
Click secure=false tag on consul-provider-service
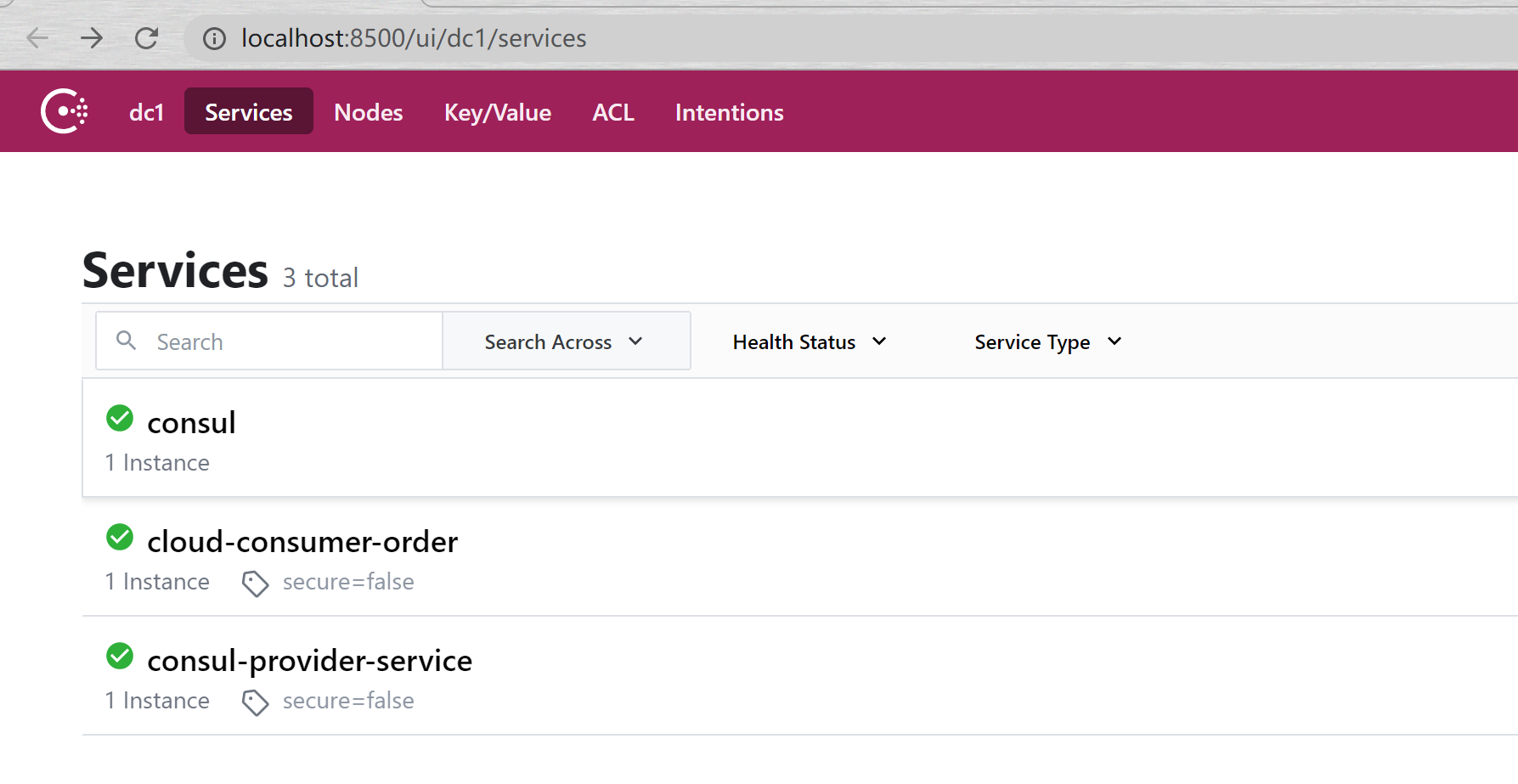pyautogui.click(x=348, y=701)
